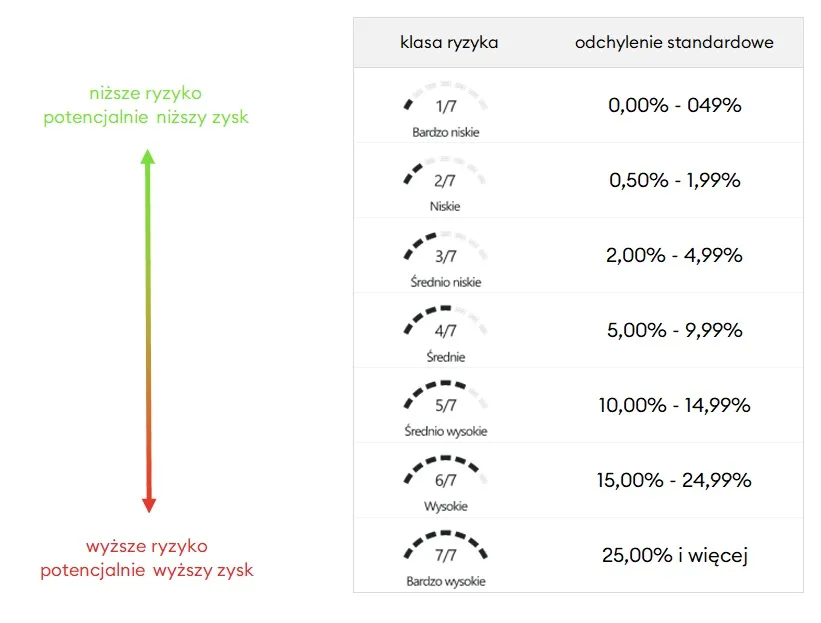Click the green upward arrowhead
This screenshot has height=623, width=821.
[148, 157]
